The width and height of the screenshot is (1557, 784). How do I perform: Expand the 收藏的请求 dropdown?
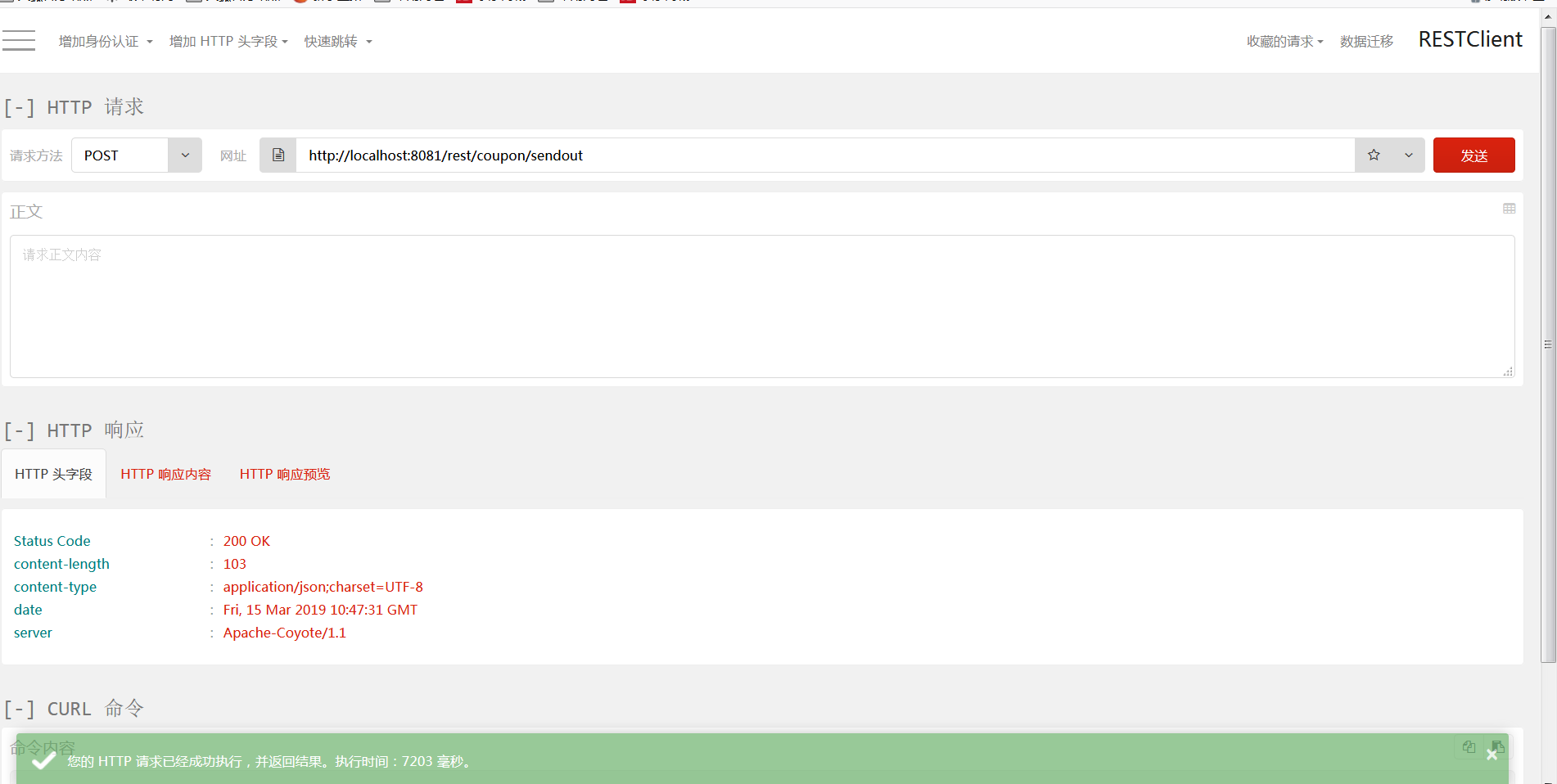[x=1284, y=41]
